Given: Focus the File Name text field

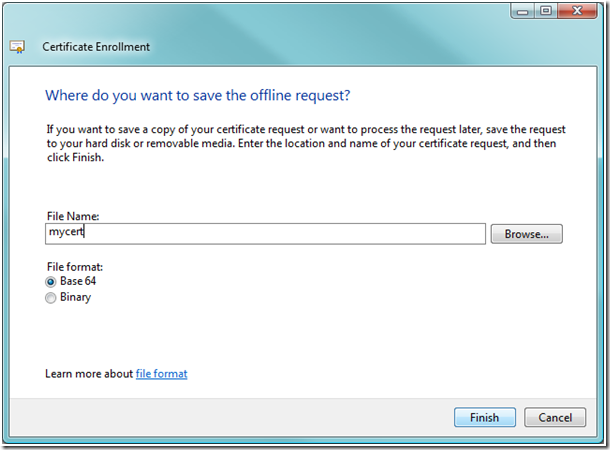Looking at the screenshot, I should click(x=265, y=234).
